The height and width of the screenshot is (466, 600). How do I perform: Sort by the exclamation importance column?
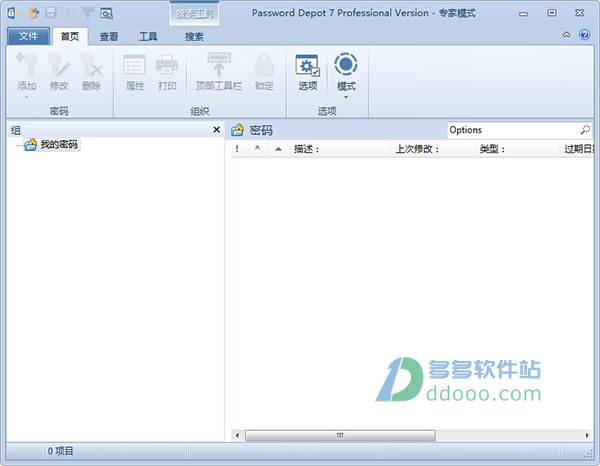(237, 149)
